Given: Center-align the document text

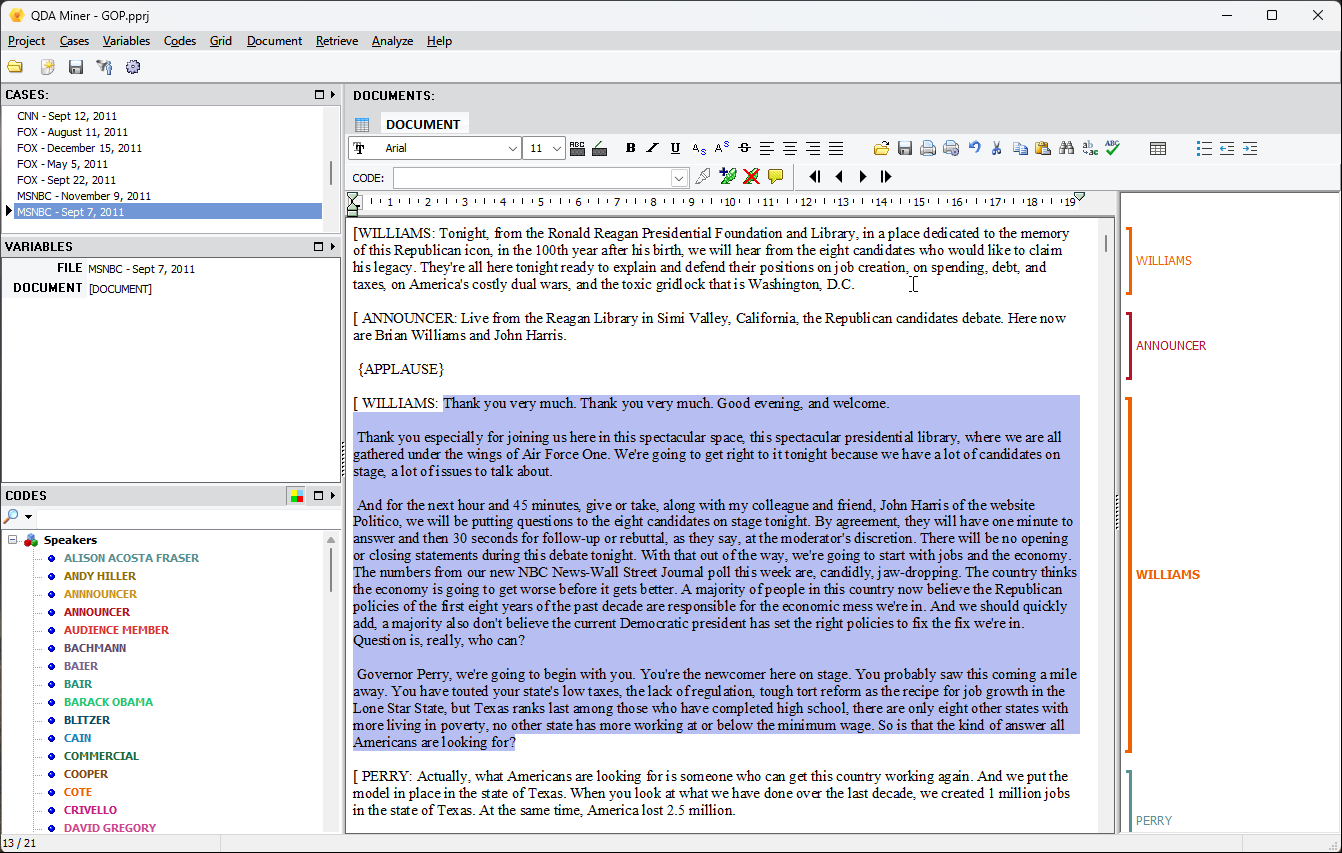Looking at the screenshot, I should [790, 148].
